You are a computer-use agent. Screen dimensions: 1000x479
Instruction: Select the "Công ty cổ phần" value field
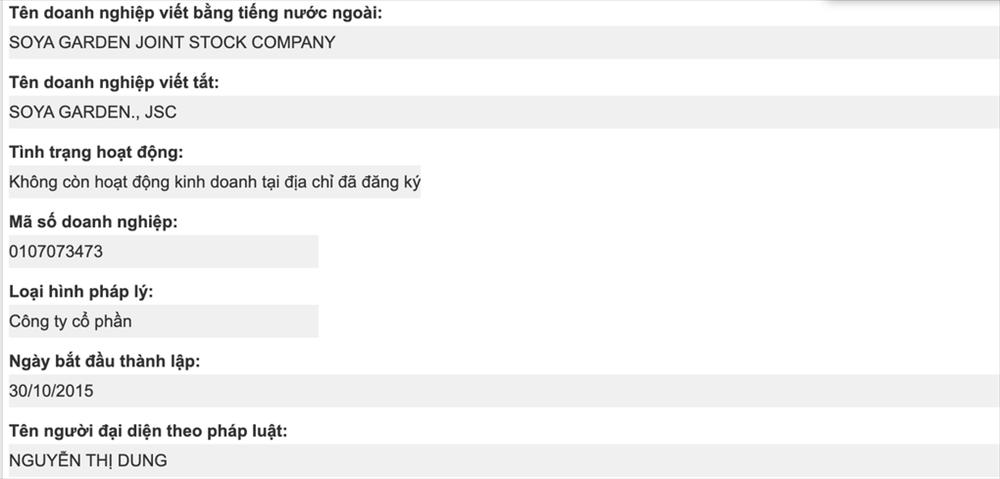click(x=161, y=322)
